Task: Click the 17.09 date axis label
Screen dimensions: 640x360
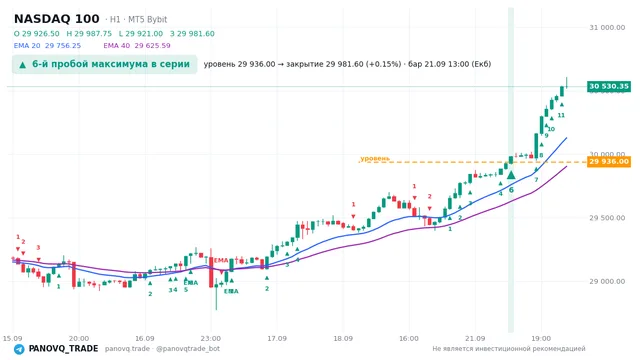Action: (277, 338)
